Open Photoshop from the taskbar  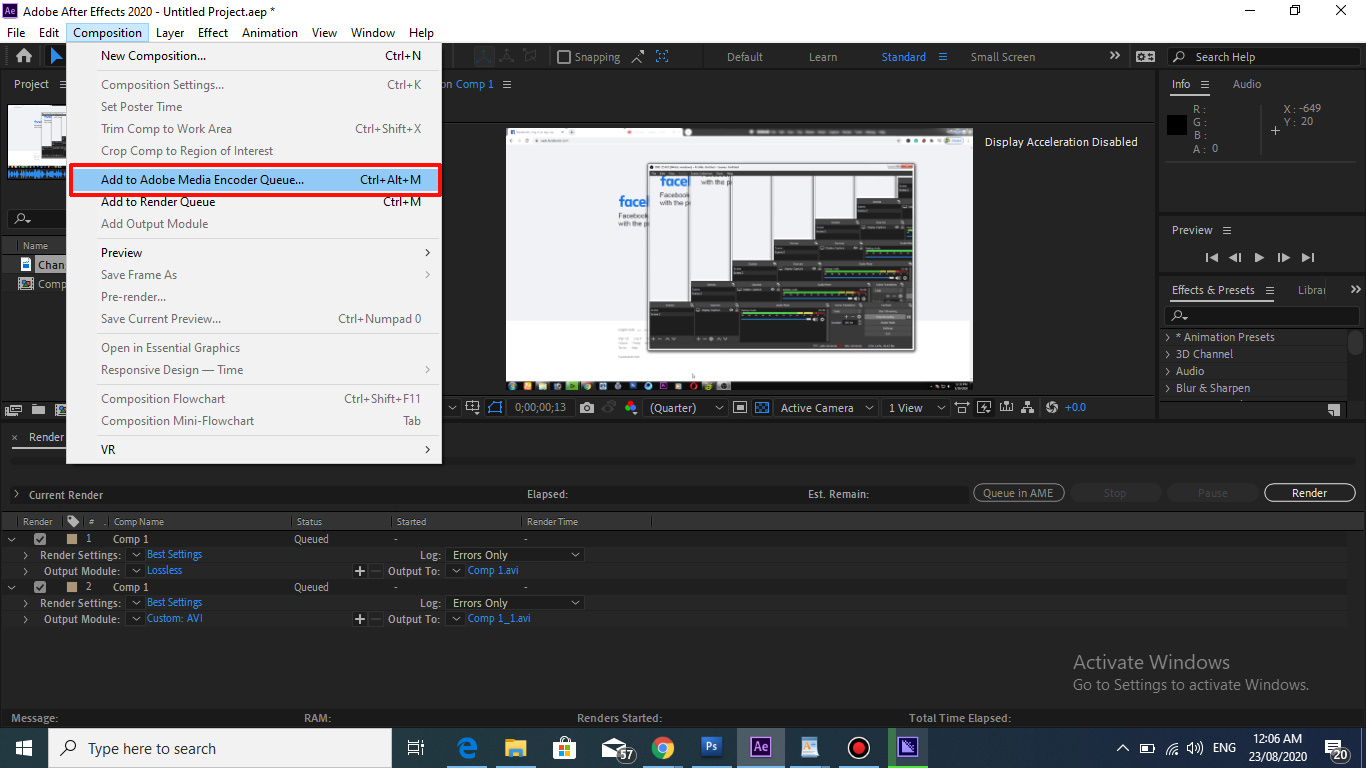(x=712, y=748)
